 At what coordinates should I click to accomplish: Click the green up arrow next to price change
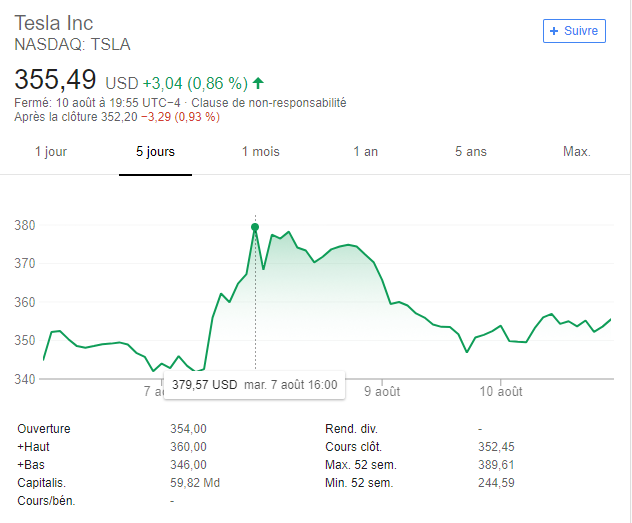point(258,83)
